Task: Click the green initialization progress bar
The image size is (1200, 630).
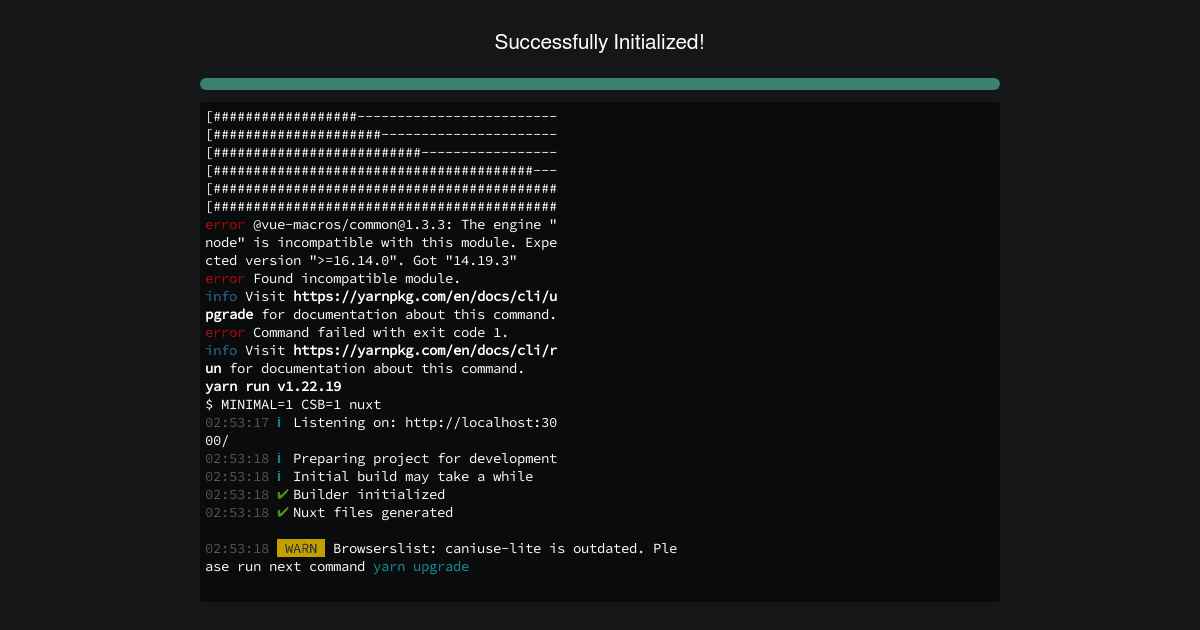Action: tap(600, 84)
